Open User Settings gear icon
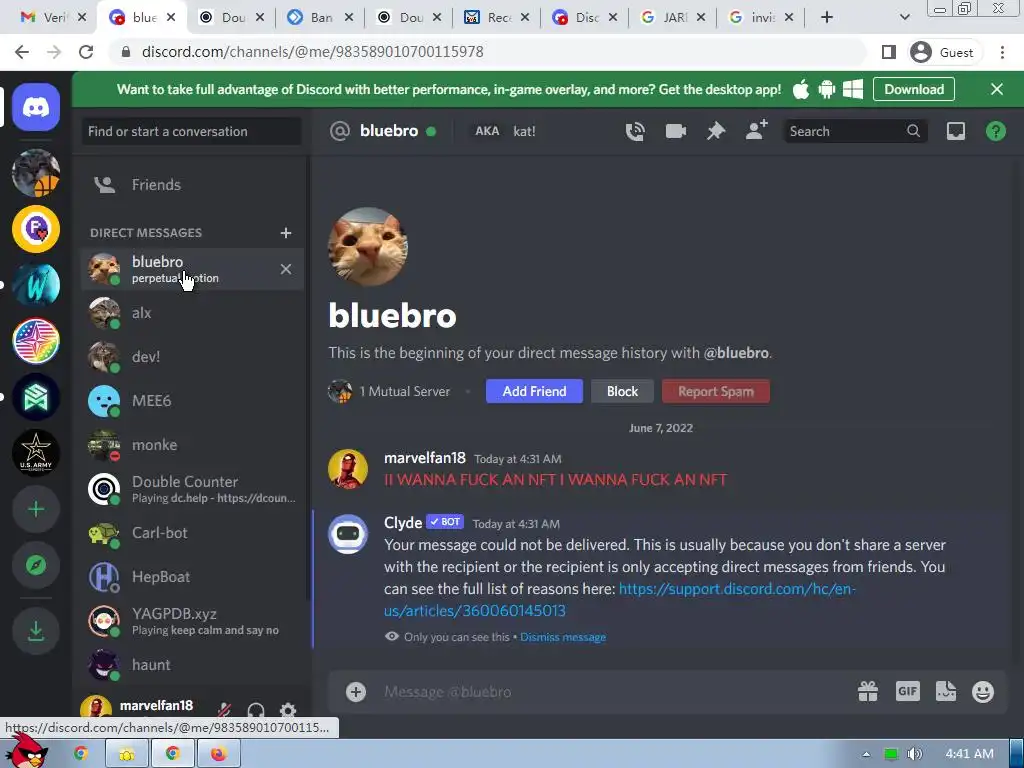Image resolution: width=1024 pixels, height=768 pixels. 288,711
